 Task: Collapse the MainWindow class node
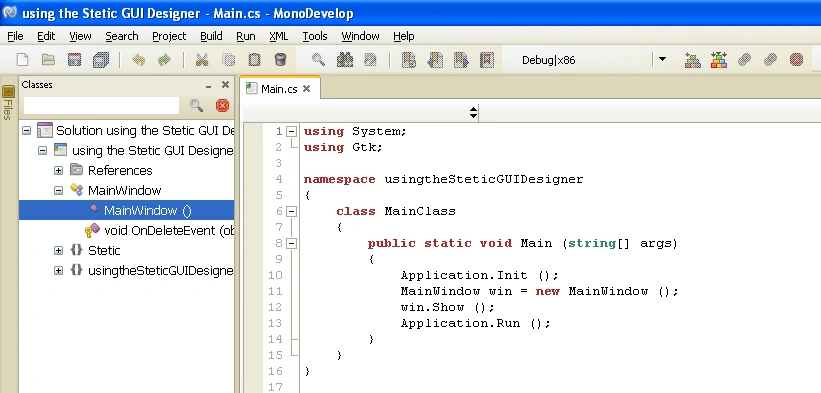(59, 190)
